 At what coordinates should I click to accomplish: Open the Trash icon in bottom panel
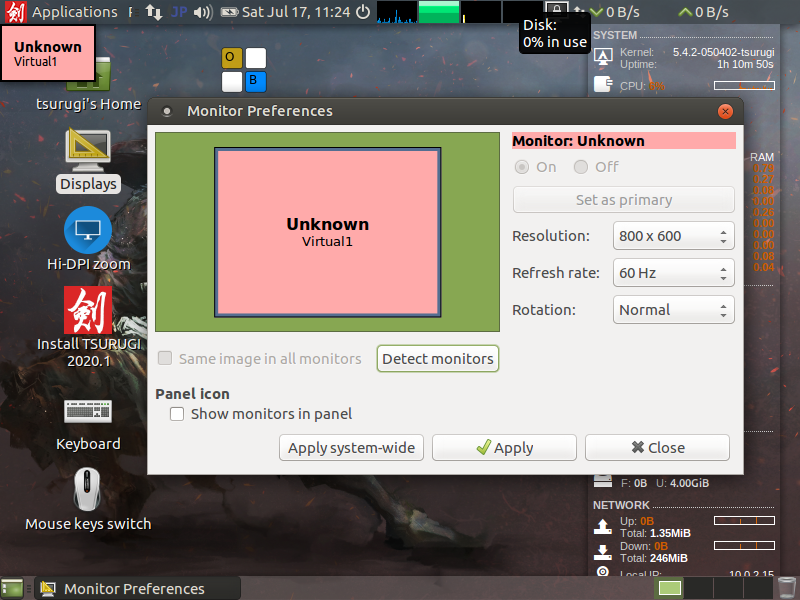point(787,588)
